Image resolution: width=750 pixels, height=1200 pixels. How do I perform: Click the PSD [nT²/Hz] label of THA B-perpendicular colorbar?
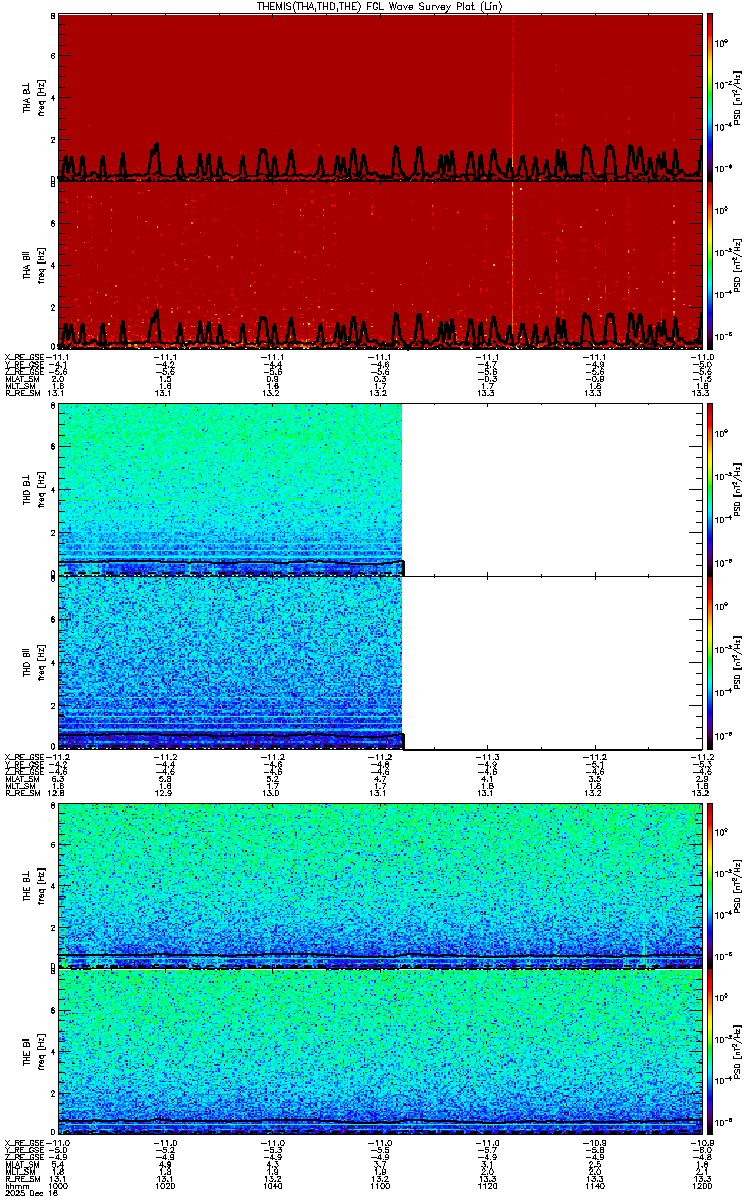[739, 96]
